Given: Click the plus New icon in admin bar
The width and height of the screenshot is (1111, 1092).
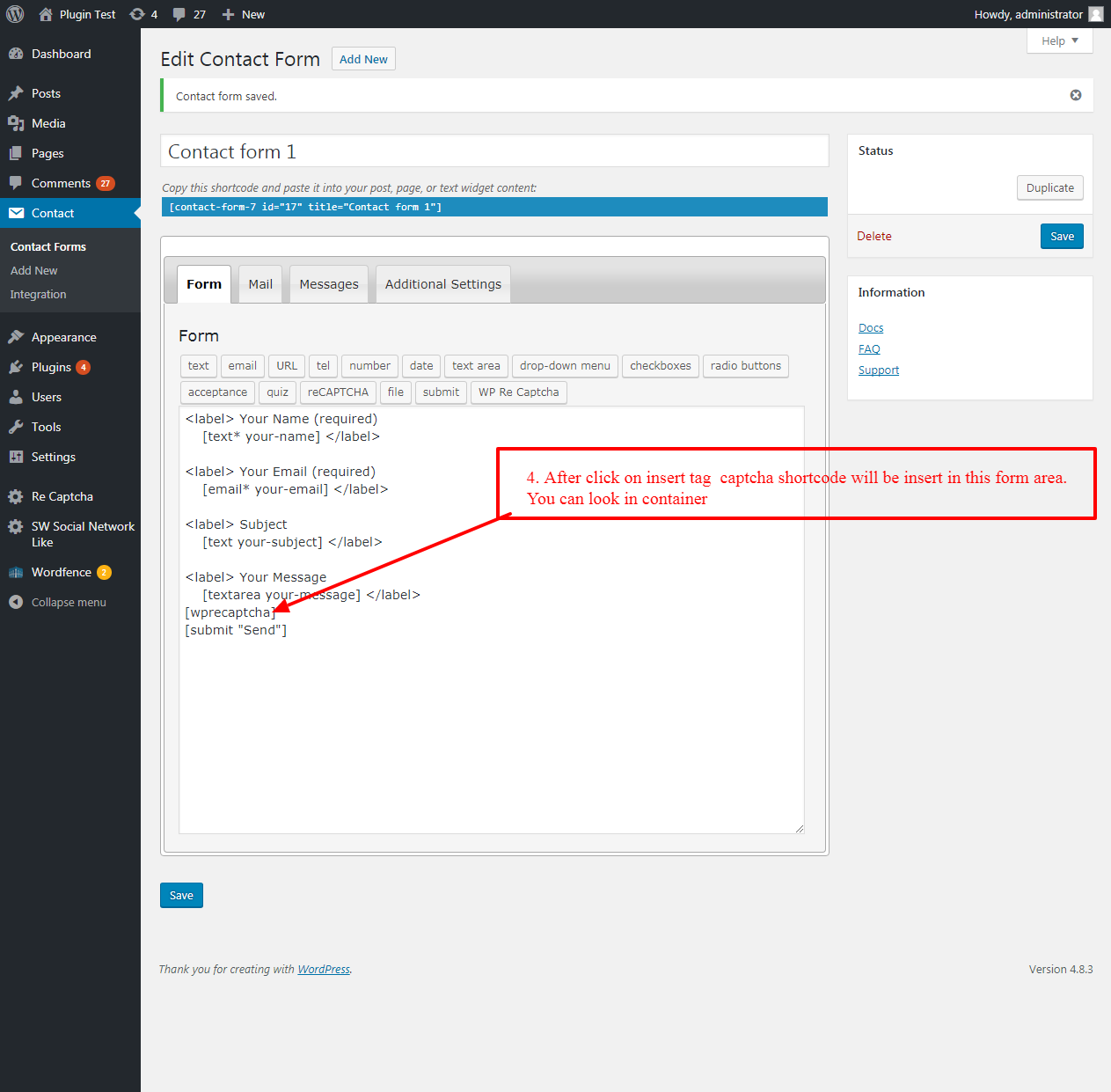Looking at the screenshot, I should pos(228,14).
